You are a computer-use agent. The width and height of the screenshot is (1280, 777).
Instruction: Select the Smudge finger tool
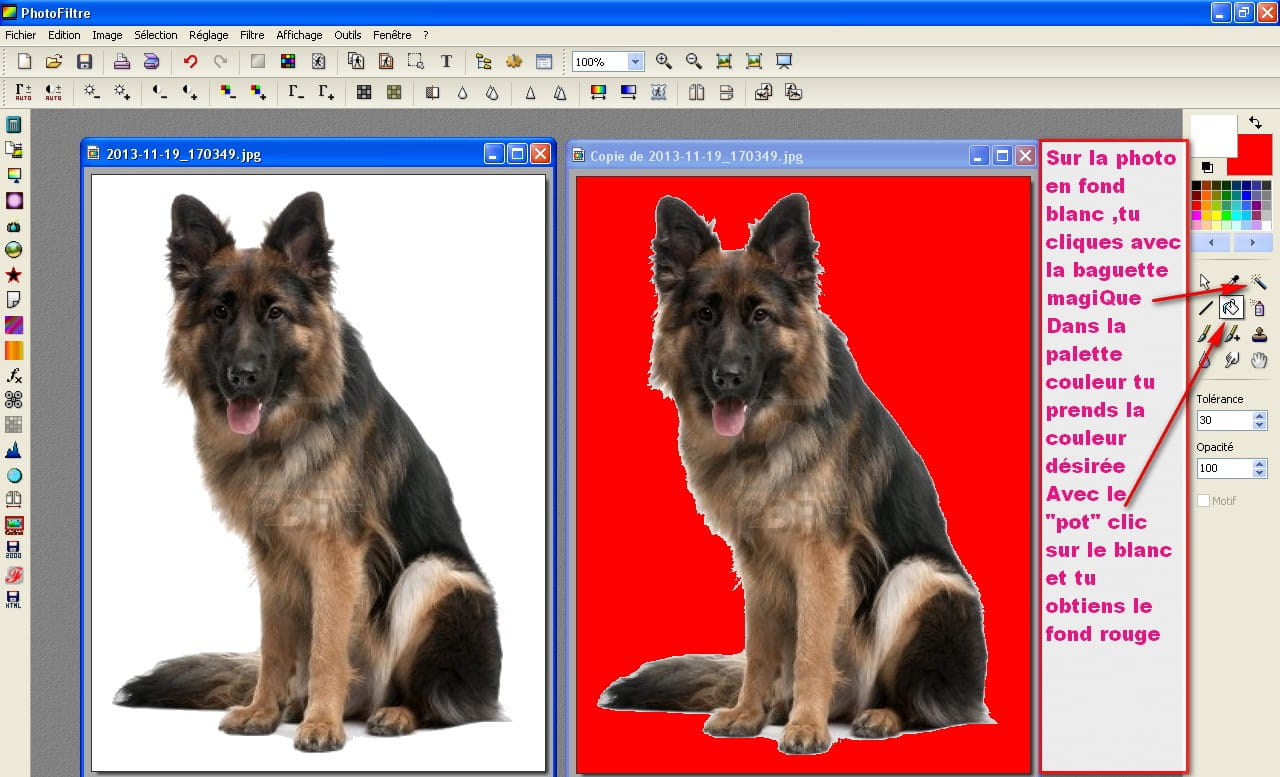pos(1232,360)
